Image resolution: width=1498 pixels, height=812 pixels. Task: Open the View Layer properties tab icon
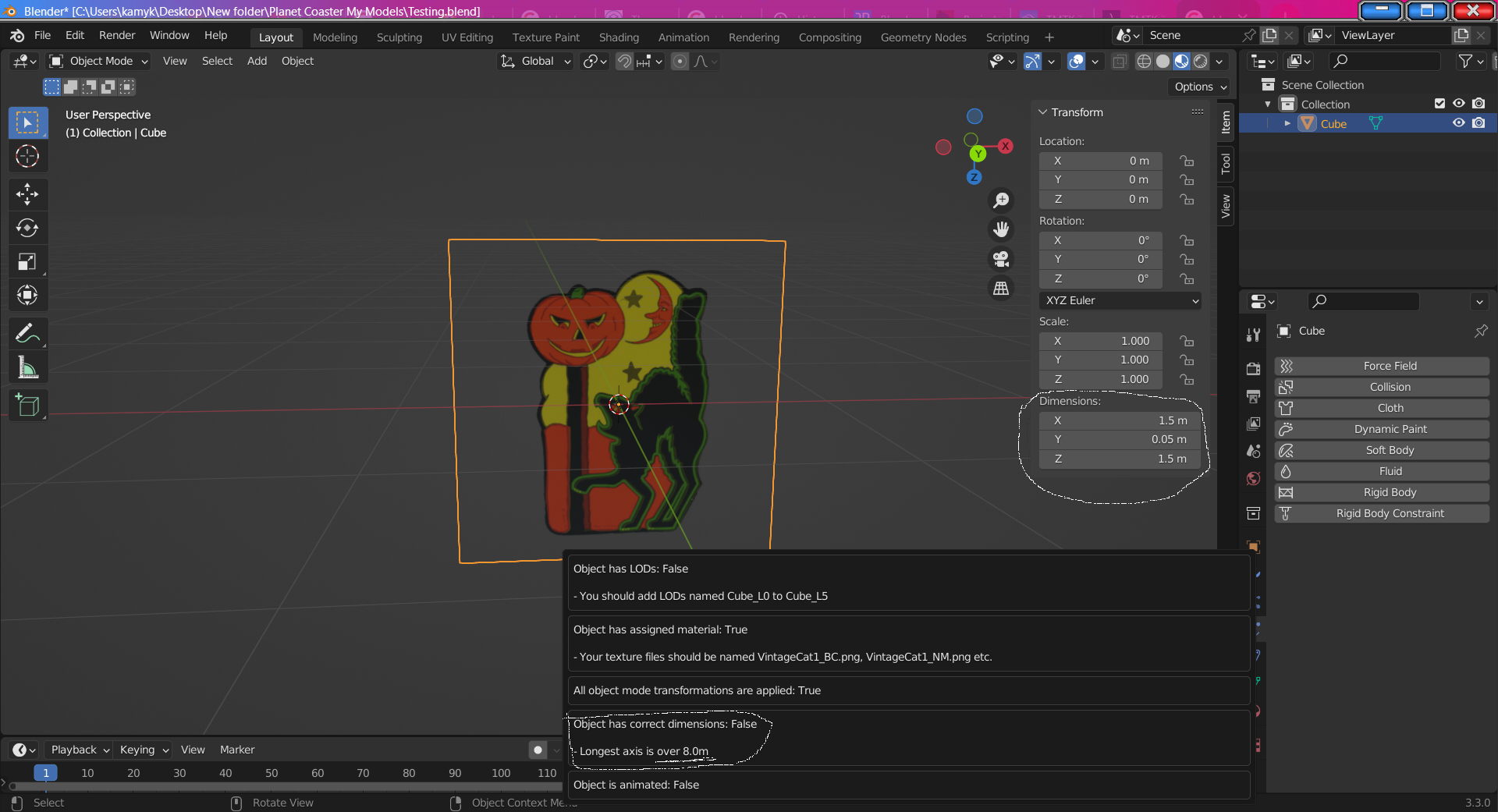point(1253,424)
